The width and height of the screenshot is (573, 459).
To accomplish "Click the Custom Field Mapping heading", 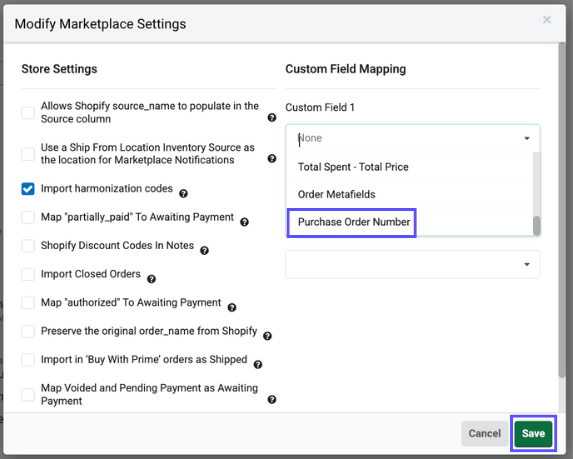I will coord(345,69).
